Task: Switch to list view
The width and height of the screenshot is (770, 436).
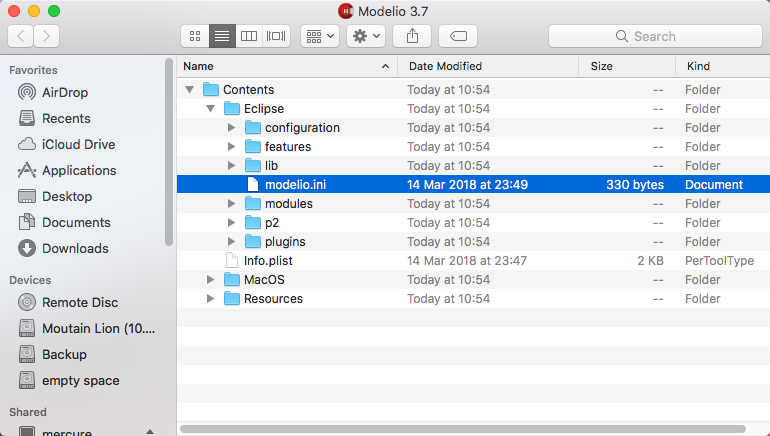Action: [x=222, y=36]
